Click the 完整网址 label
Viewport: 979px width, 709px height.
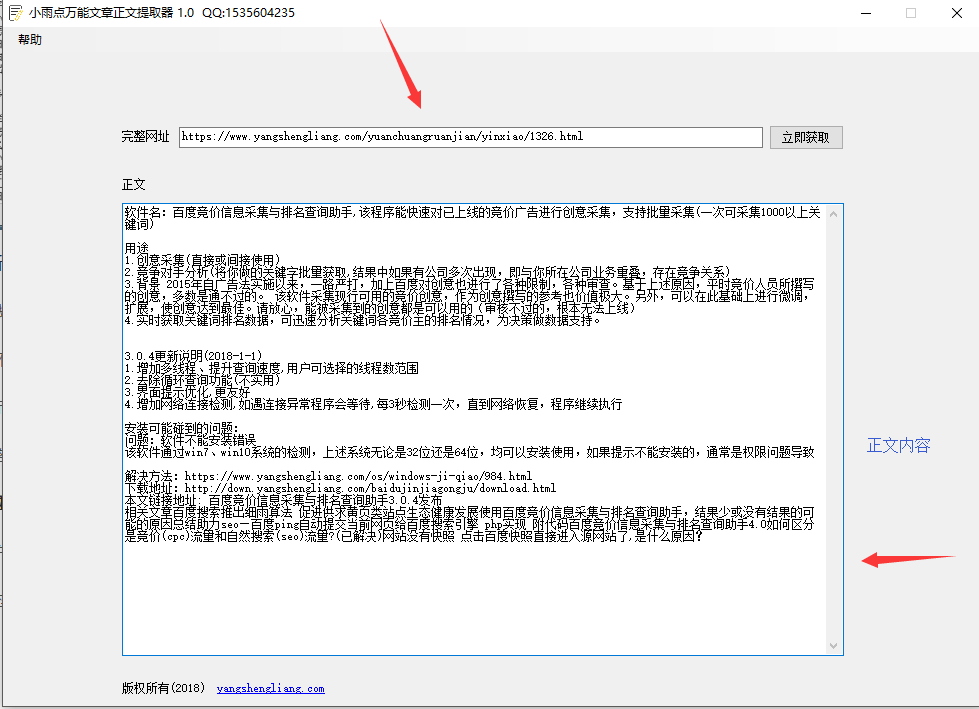click(145, 137)
